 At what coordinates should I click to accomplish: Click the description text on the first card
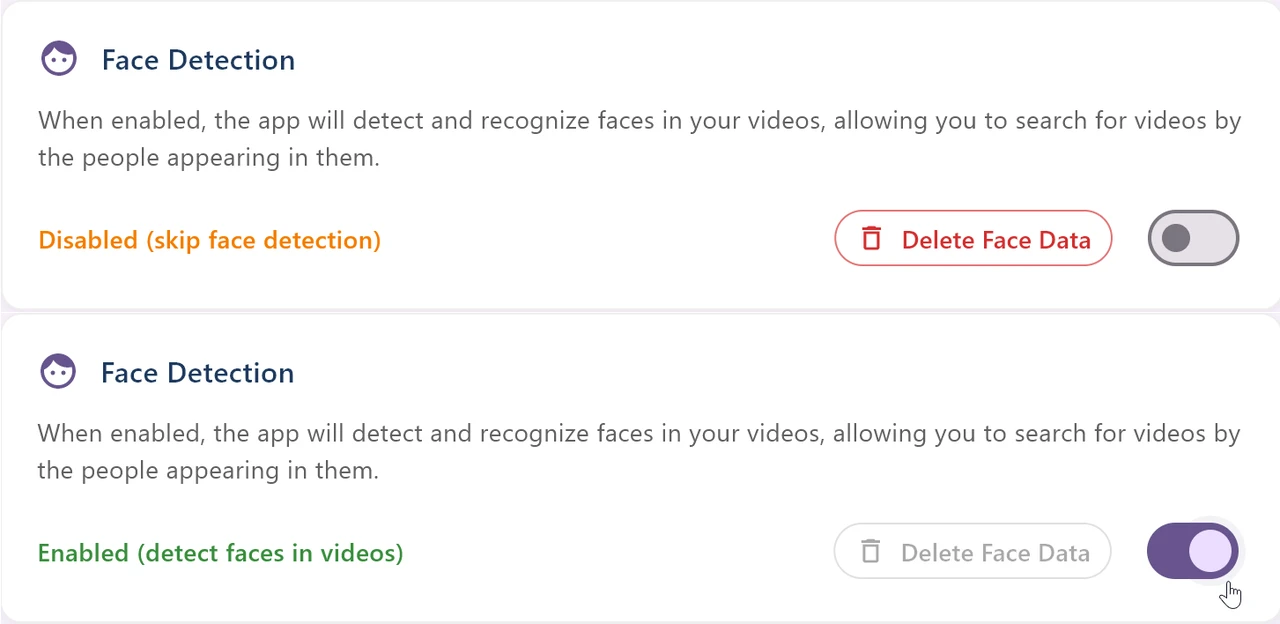[x=639, y=138]
